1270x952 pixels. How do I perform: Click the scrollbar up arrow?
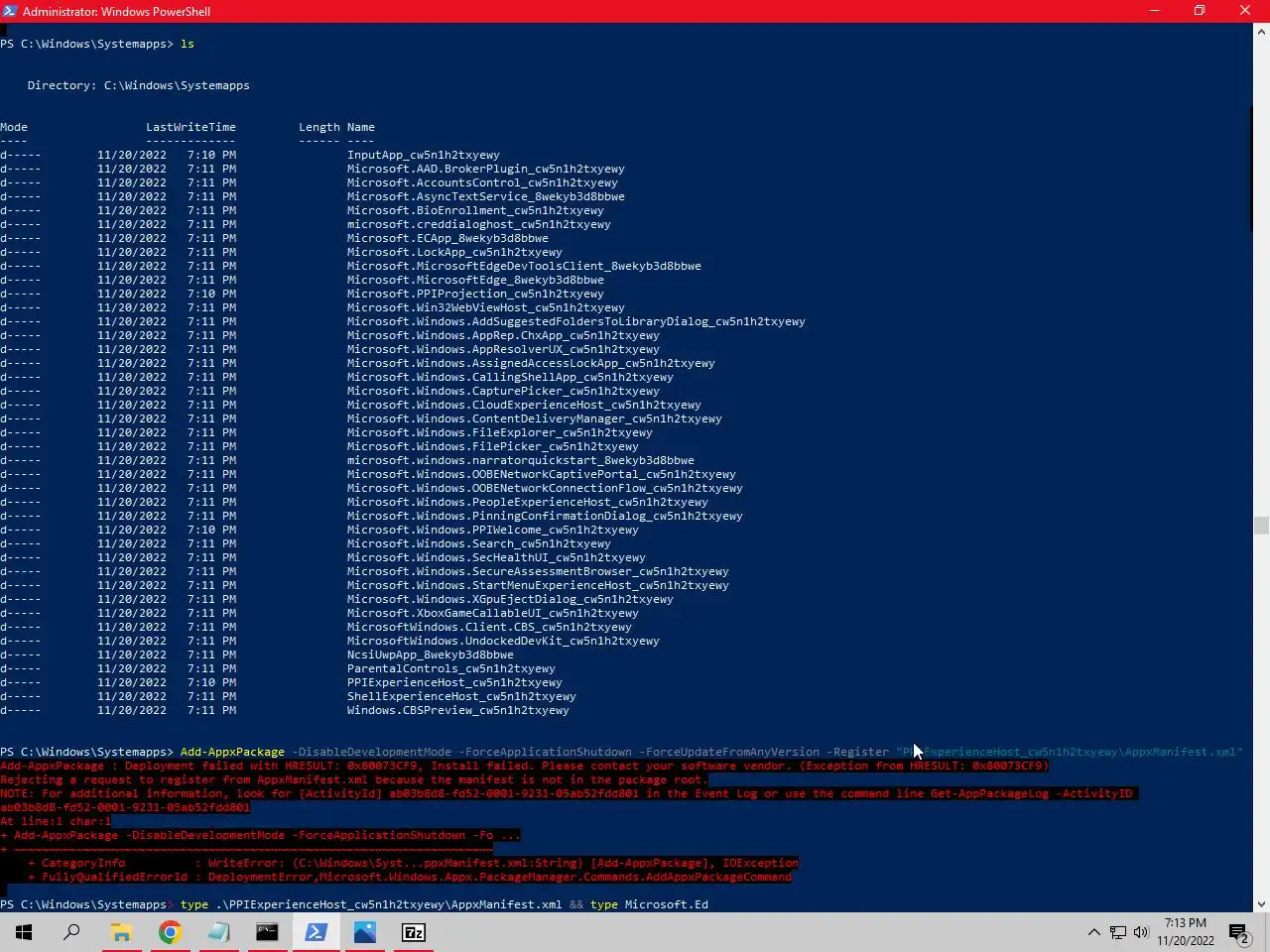1261,31
